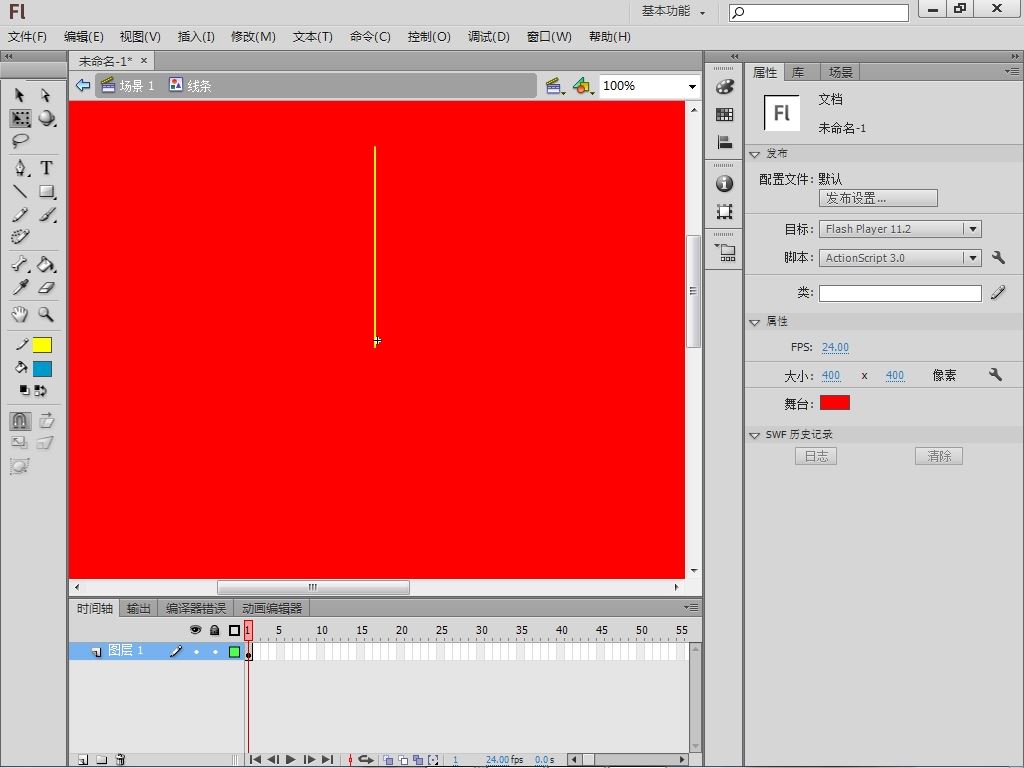Toggle outline display for all layers
Screen dimensions: 1024x768
tap(234, 630)
